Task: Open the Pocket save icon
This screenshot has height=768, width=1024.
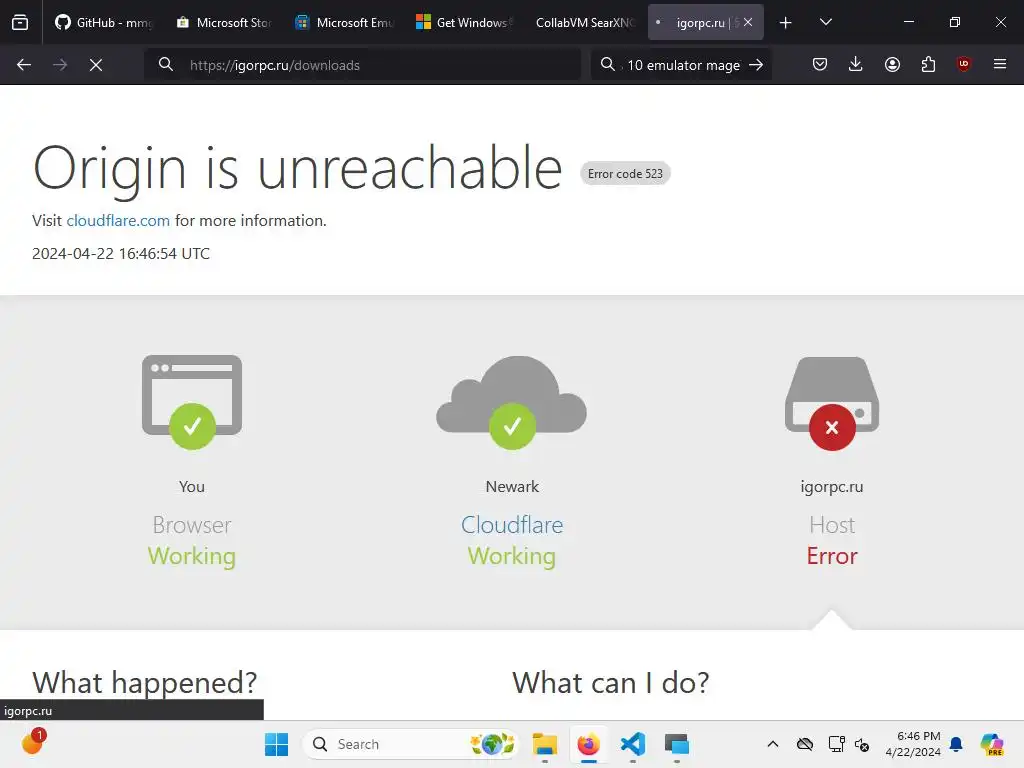Action: coord(820,64)
